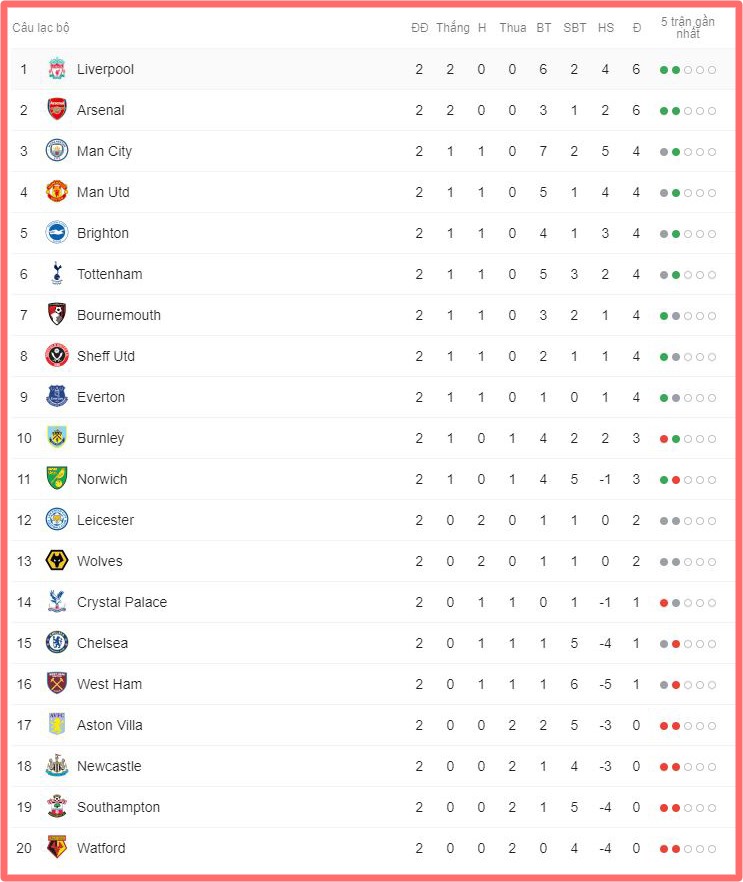
Task: Click the Wolves club crest
Action: [57, 561]
